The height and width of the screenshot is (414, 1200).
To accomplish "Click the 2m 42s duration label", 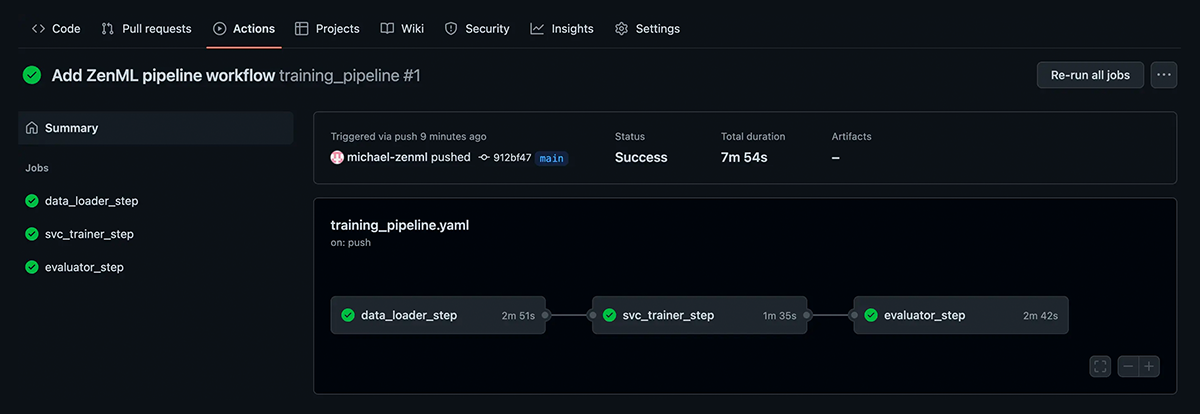I will (1040, 316).
